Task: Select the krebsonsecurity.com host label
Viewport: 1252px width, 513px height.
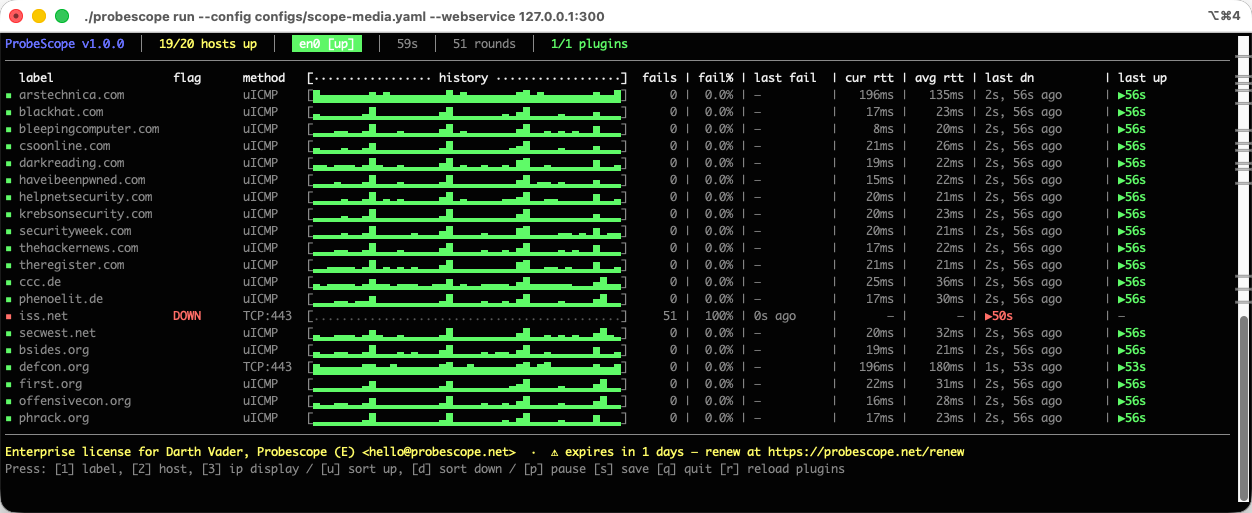Action: point(86,214)
